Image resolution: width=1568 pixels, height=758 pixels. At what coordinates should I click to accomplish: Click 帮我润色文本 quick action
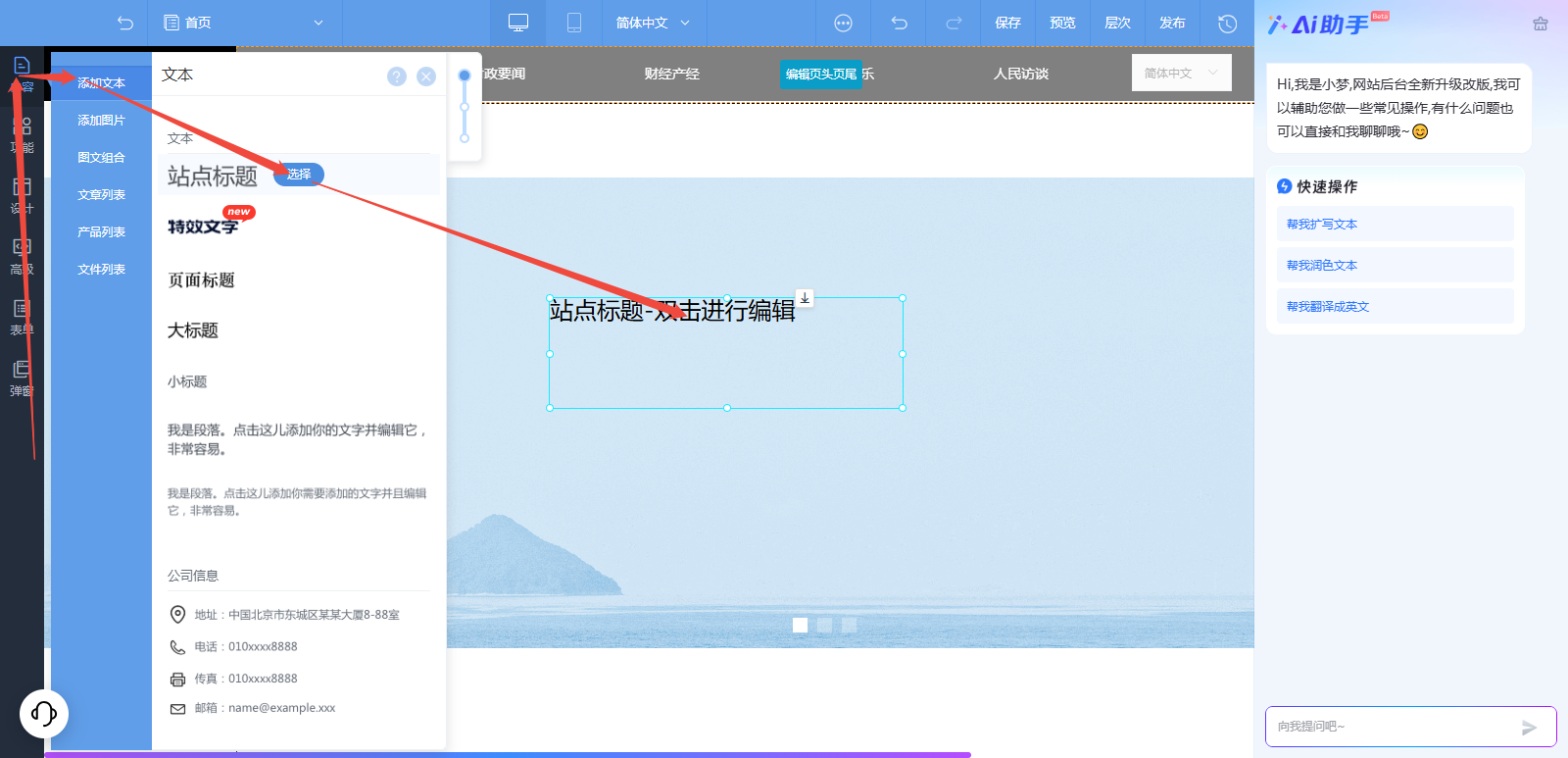pyautogui.click(x=1396, y=266)
